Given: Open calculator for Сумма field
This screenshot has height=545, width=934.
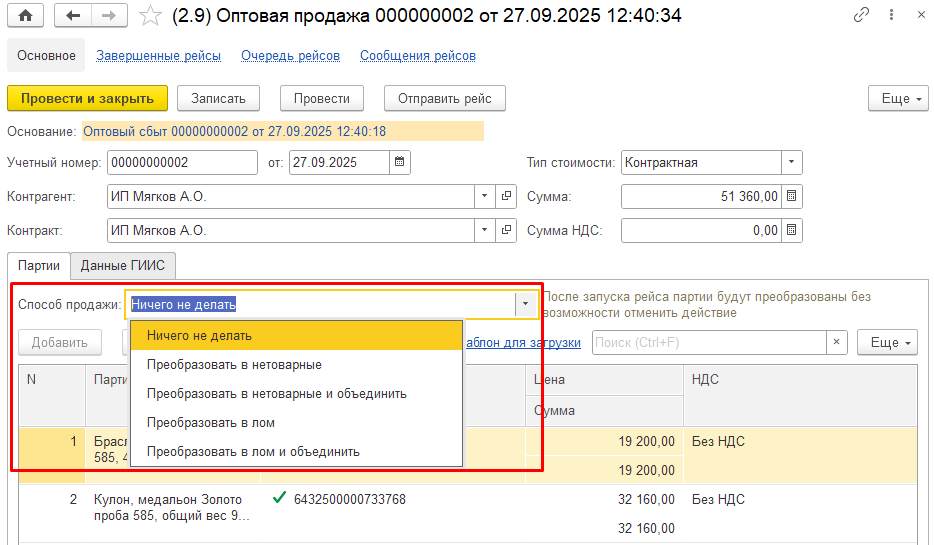Looking at the screenshot, I should click(x=792, y=197).
